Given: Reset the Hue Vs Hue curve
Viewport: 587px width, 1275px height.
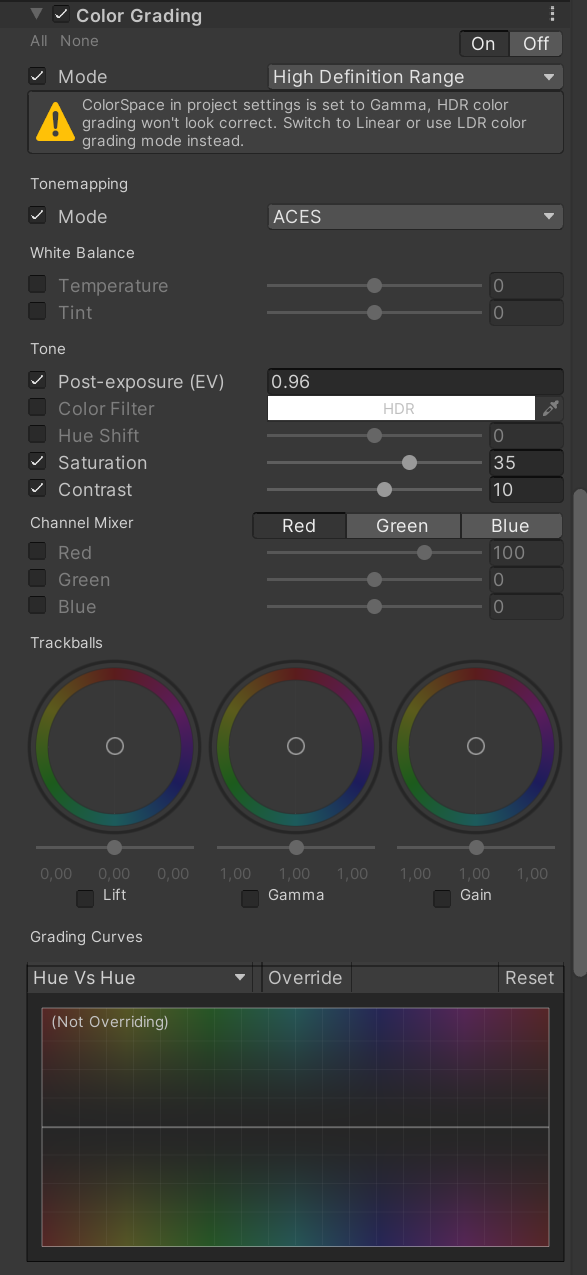Looking at the screenshot, I should point(530,978).
